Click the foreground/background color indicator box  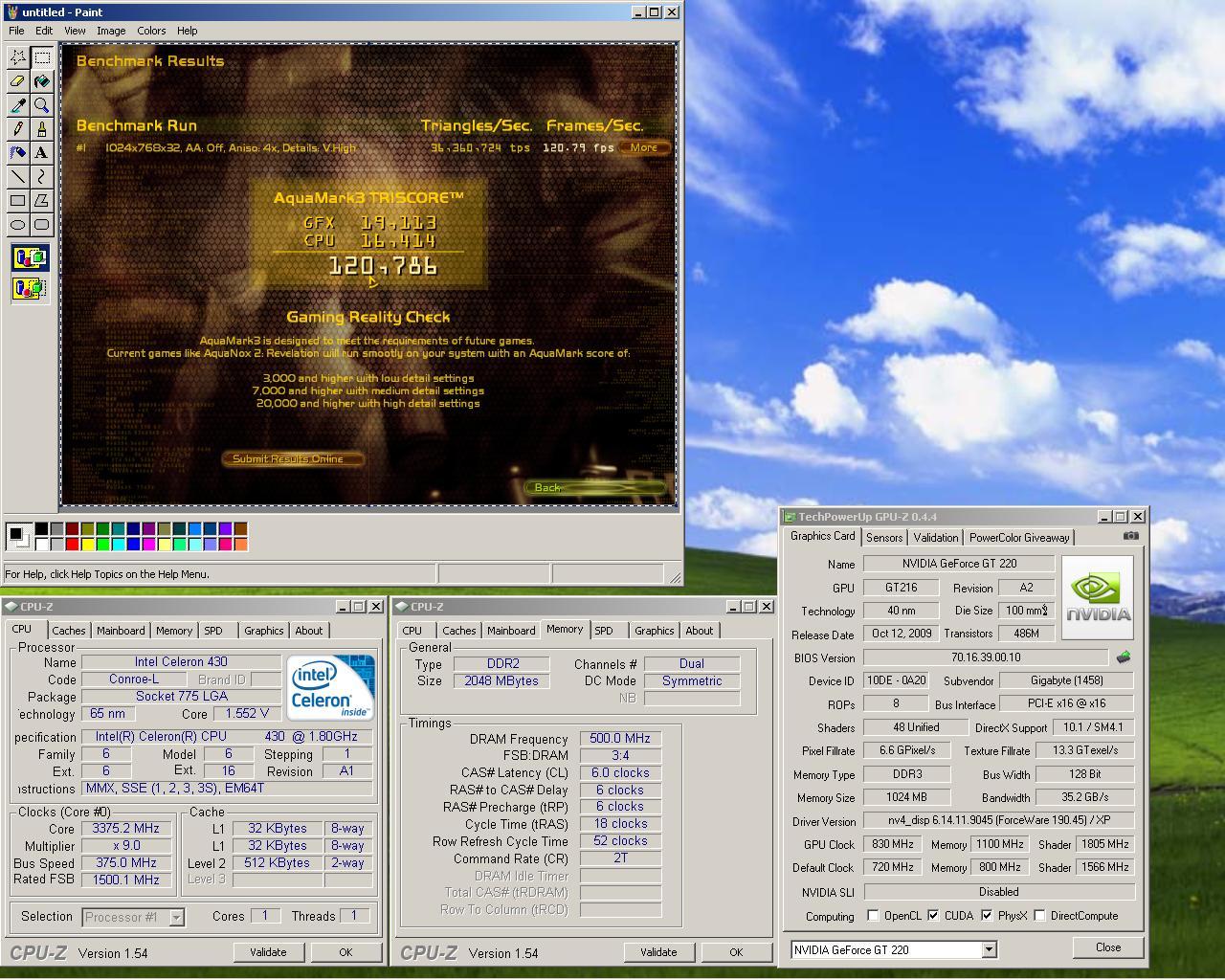click(18, 537)
